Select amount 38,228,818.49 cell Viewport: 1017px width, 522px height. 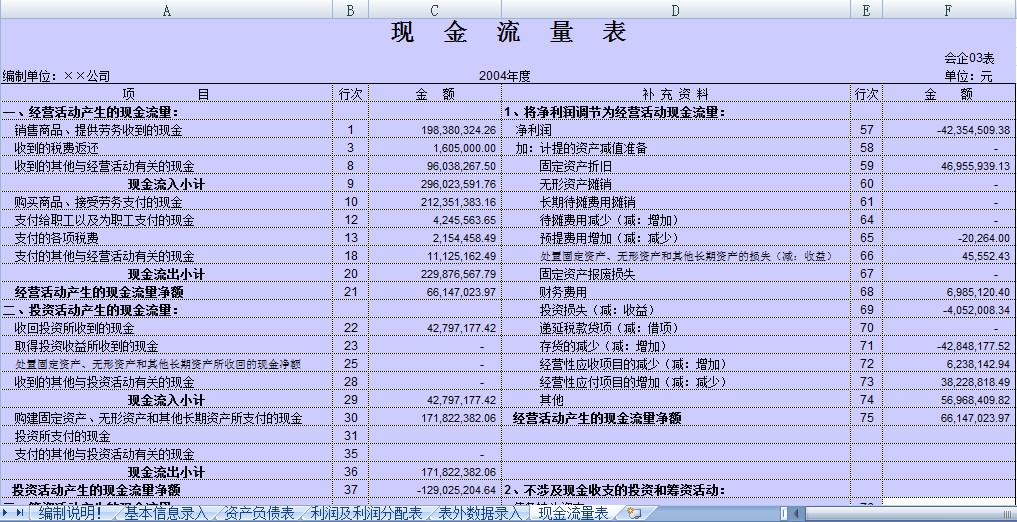[948, 382]
